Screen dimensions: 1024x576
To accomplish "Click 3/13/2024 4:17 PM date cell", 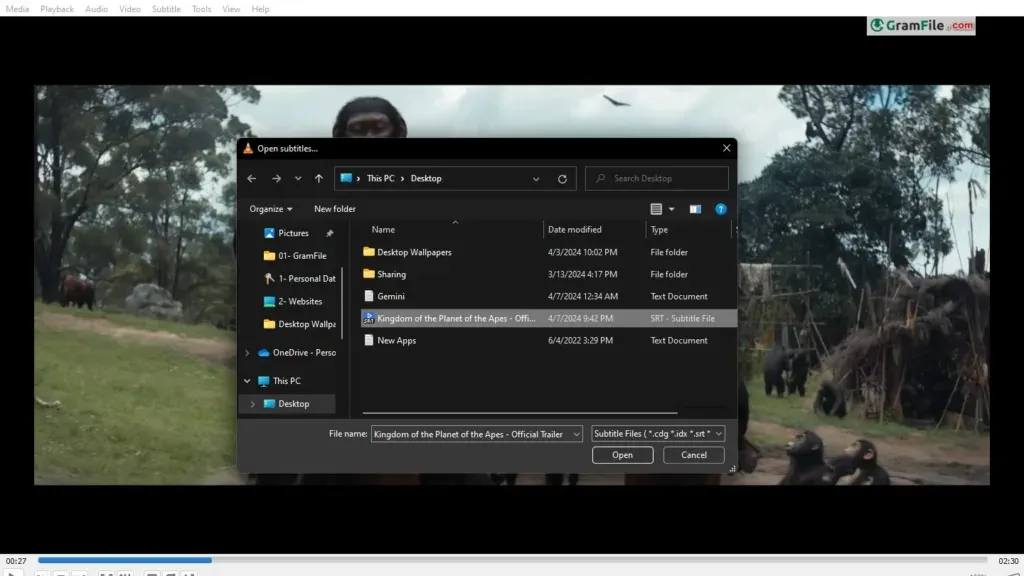I will [583, 274].
